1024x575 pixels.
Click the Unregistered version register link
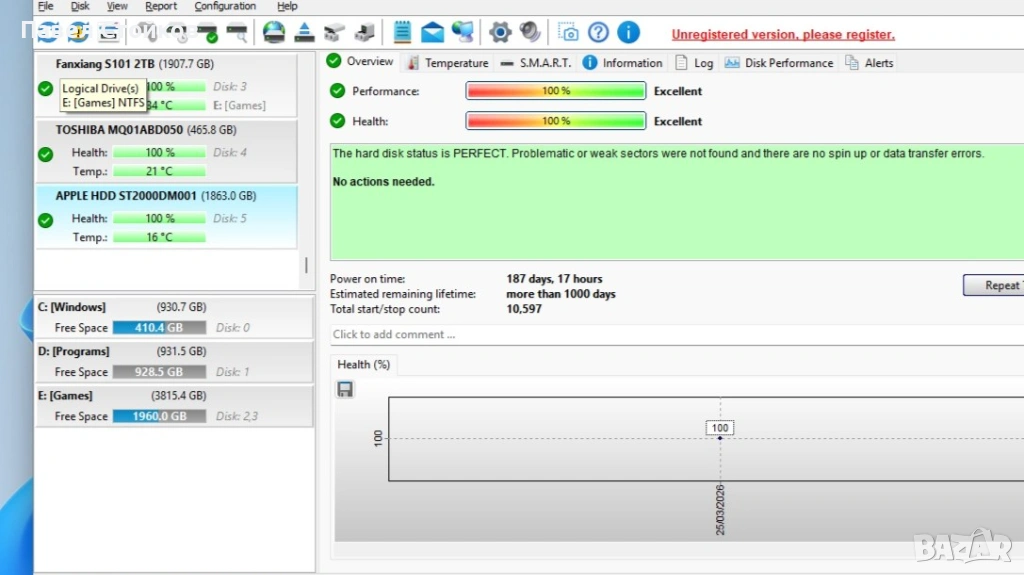tap(783, 35)
